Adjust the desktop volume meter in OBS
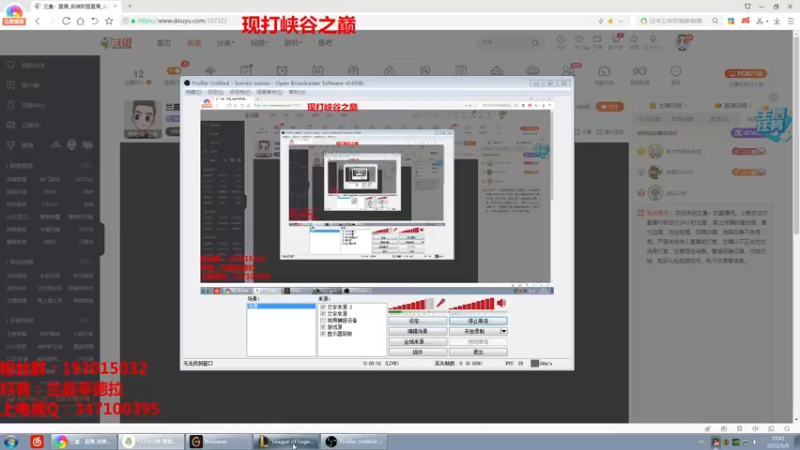The height and width of the screenshot is (450, 800). (471, 305)
